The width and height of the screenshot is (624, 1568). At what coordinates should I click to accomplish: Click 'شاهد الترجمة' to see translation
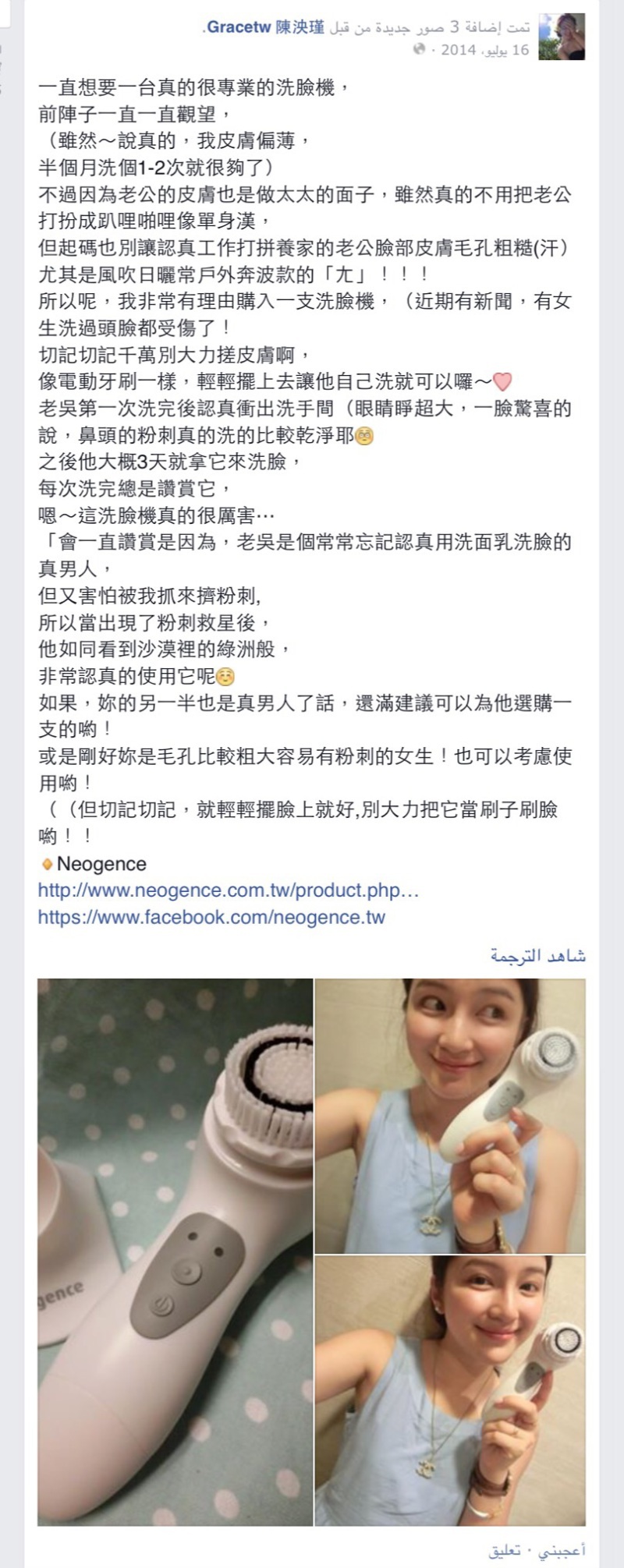coord(538,956)
